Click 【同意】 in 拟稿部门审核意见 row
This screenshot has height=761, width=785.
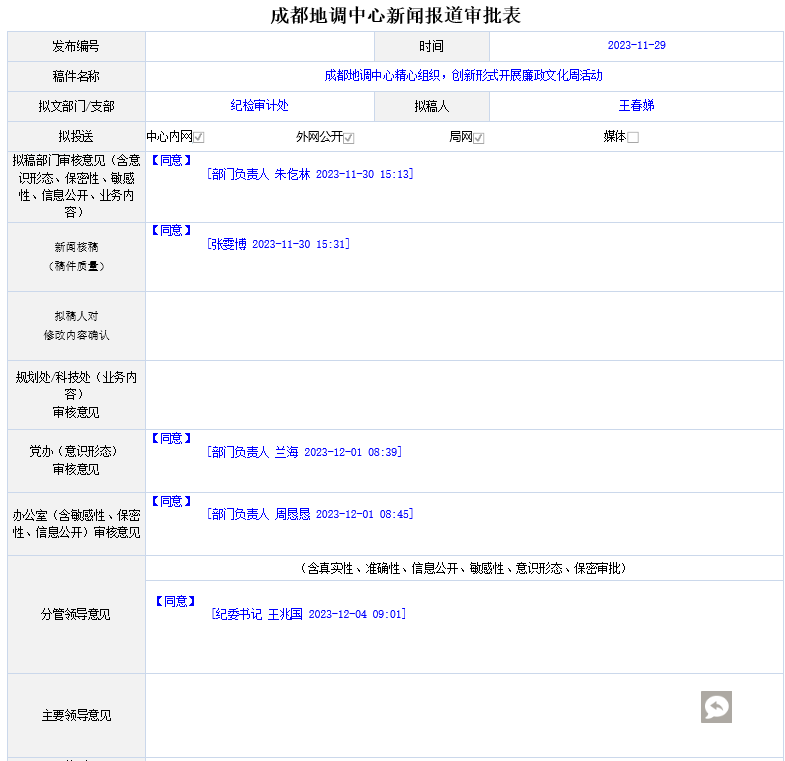[170, 160]
